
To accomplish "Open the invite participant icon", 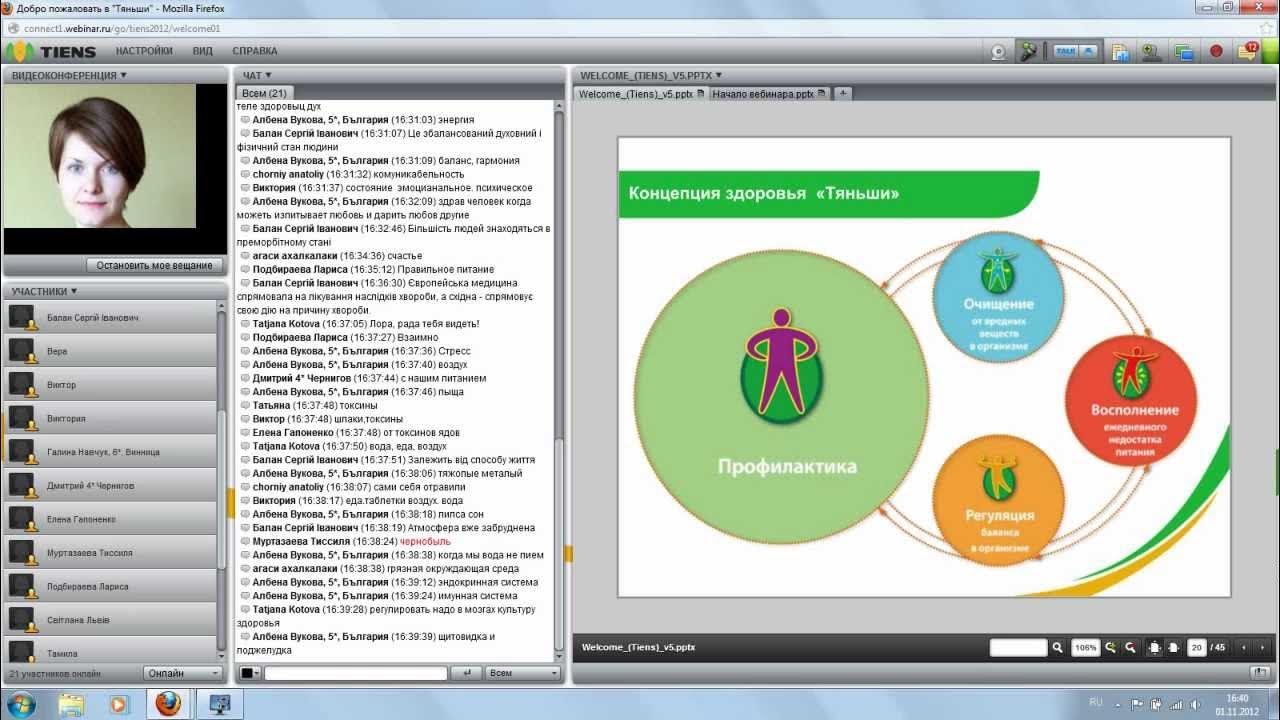I will coord(1152,52).
